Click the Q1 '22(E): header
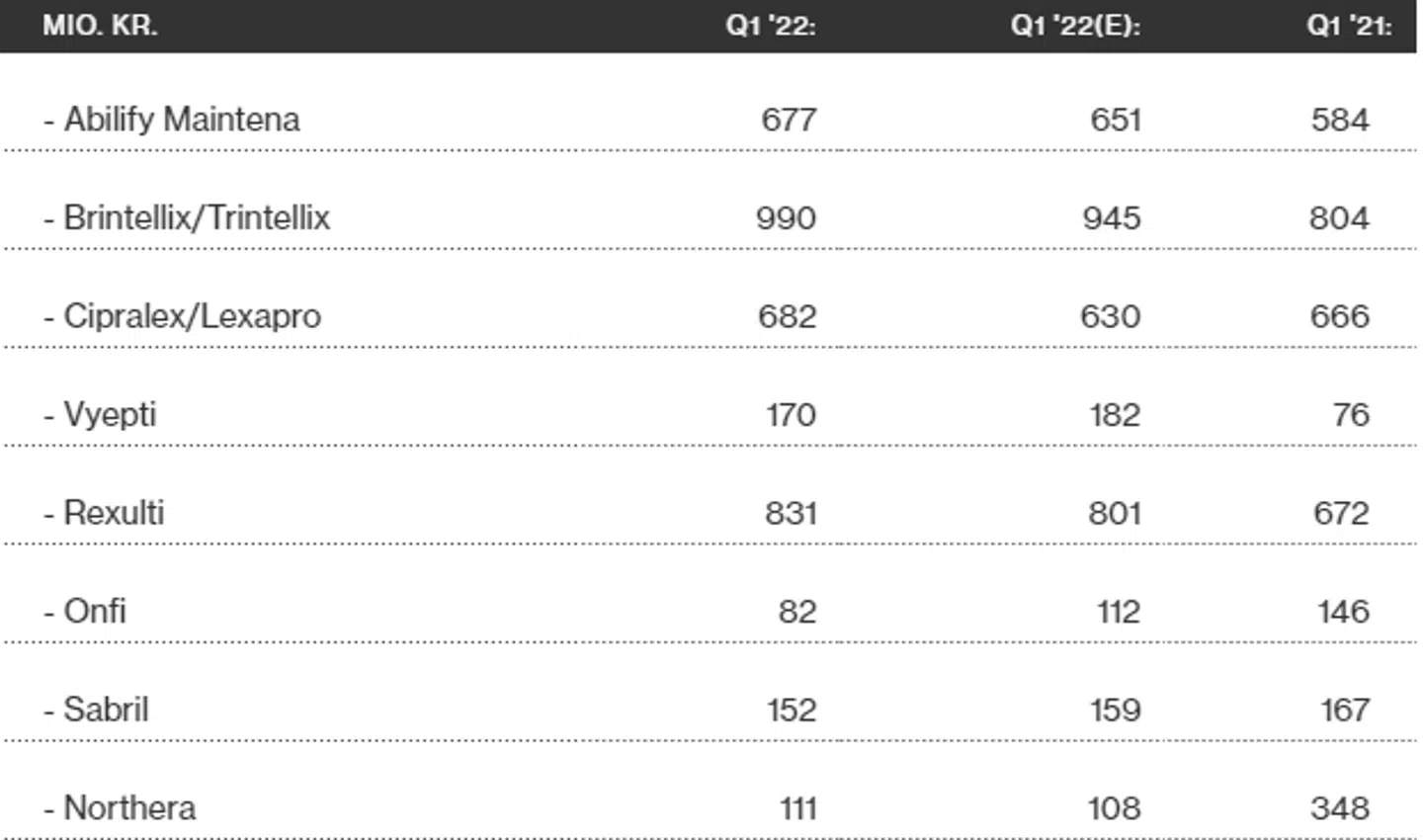This screenshot has height=840, width=1423. click(1075, 26)
